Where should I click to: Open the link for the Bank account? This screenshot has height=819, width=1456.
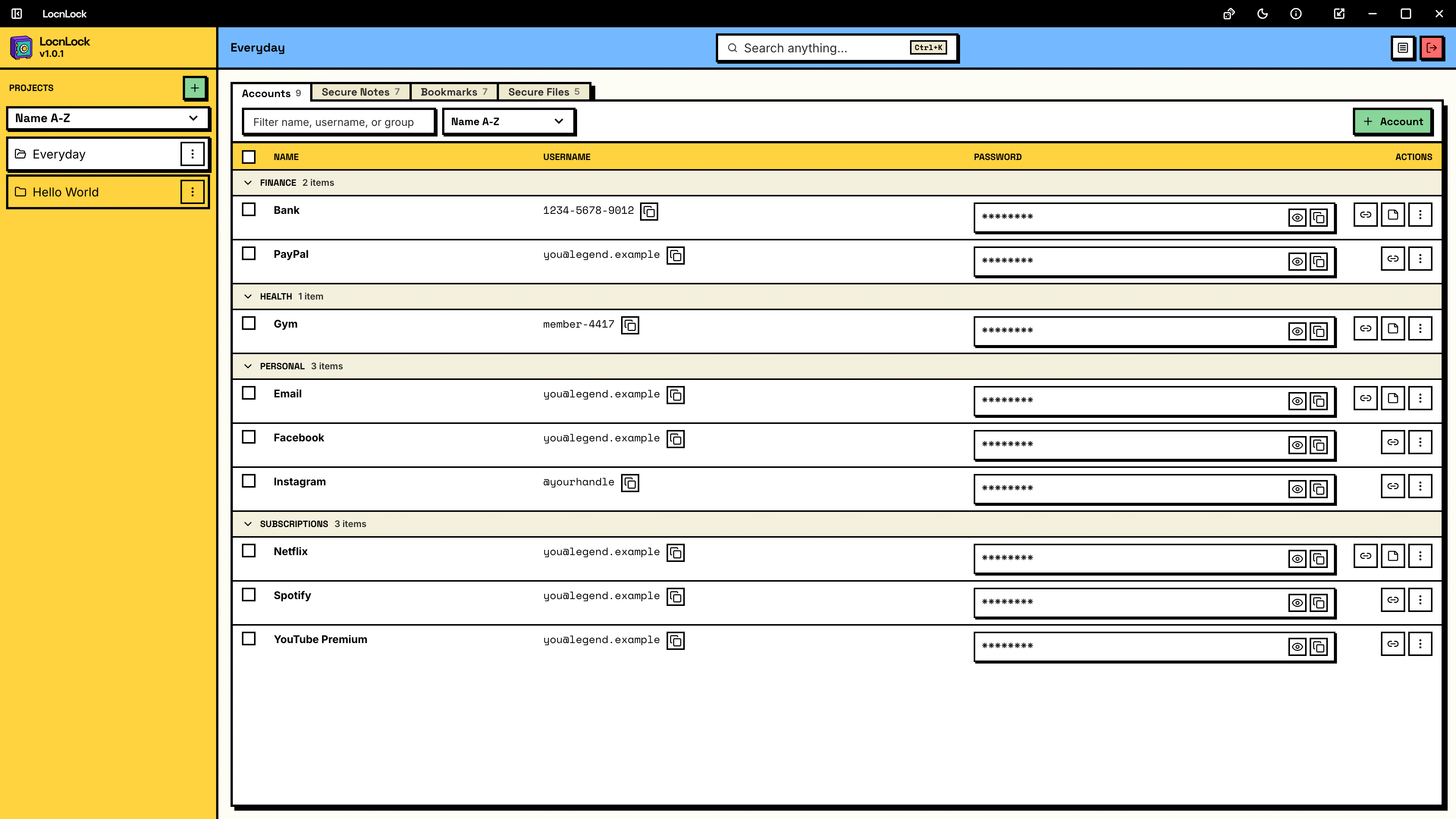[1365, 215]
